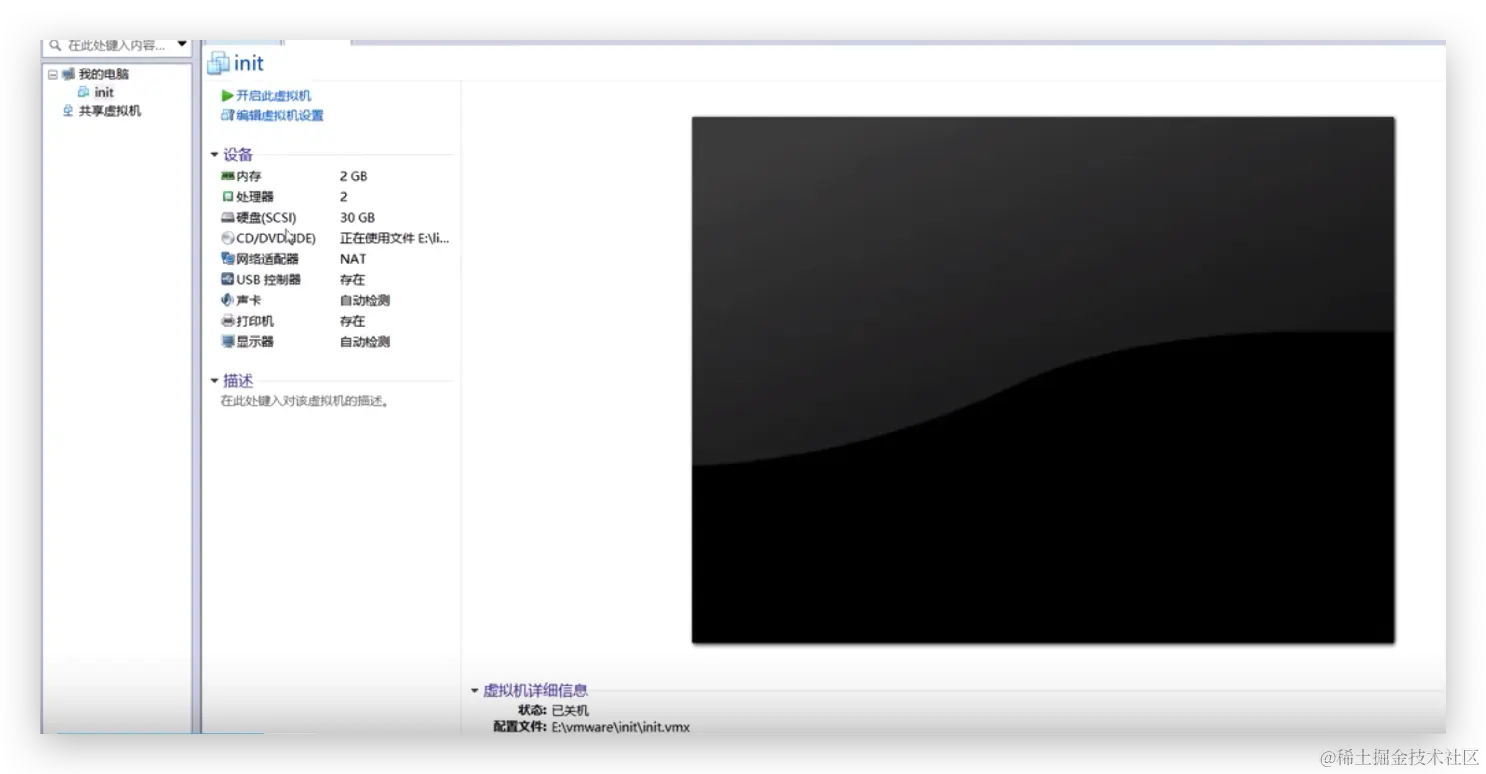Select the 打印机 device row
The width and height of the screenshot is (1486, 774).
(x=336, y=321)
